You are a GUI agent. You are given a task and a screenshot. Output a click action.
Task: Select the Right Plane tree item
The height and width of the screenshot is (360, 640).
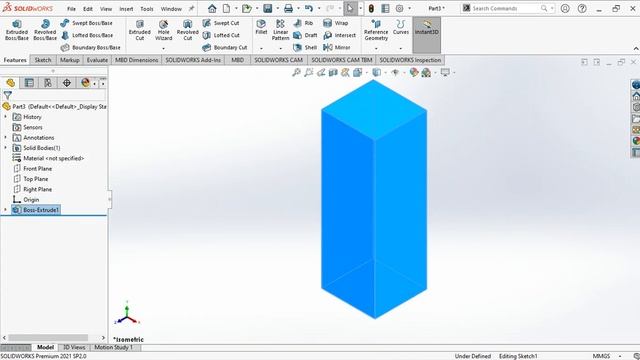33,189
